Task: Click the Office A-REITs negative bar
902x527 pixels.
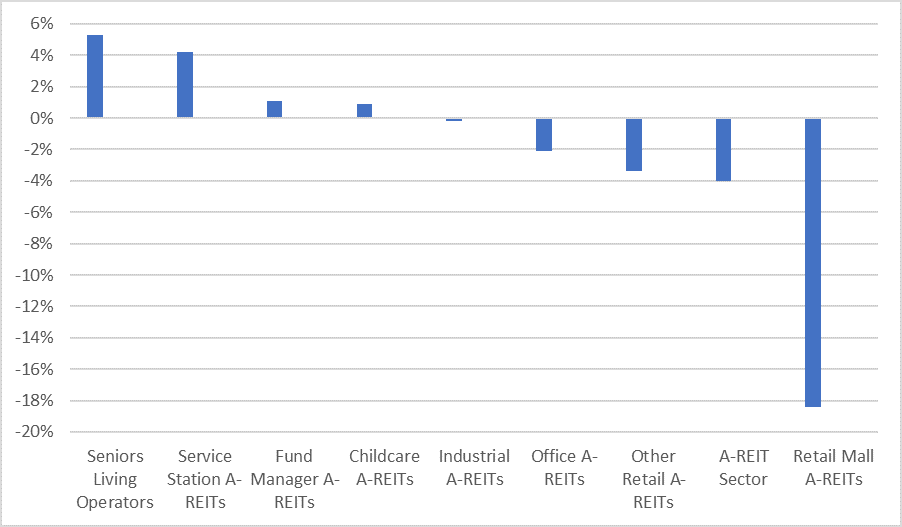Action: pyautogui.click(x=544, y=134)
